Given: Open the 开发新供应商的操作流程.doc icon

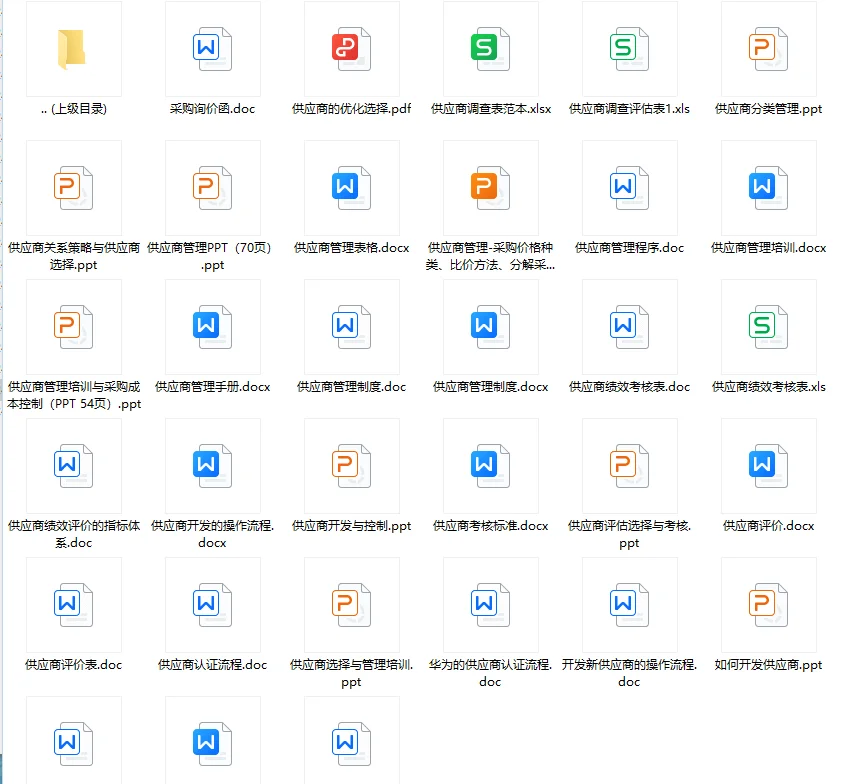Looking at the screenshot, I should pyautogui.click(x=629, y=605).
